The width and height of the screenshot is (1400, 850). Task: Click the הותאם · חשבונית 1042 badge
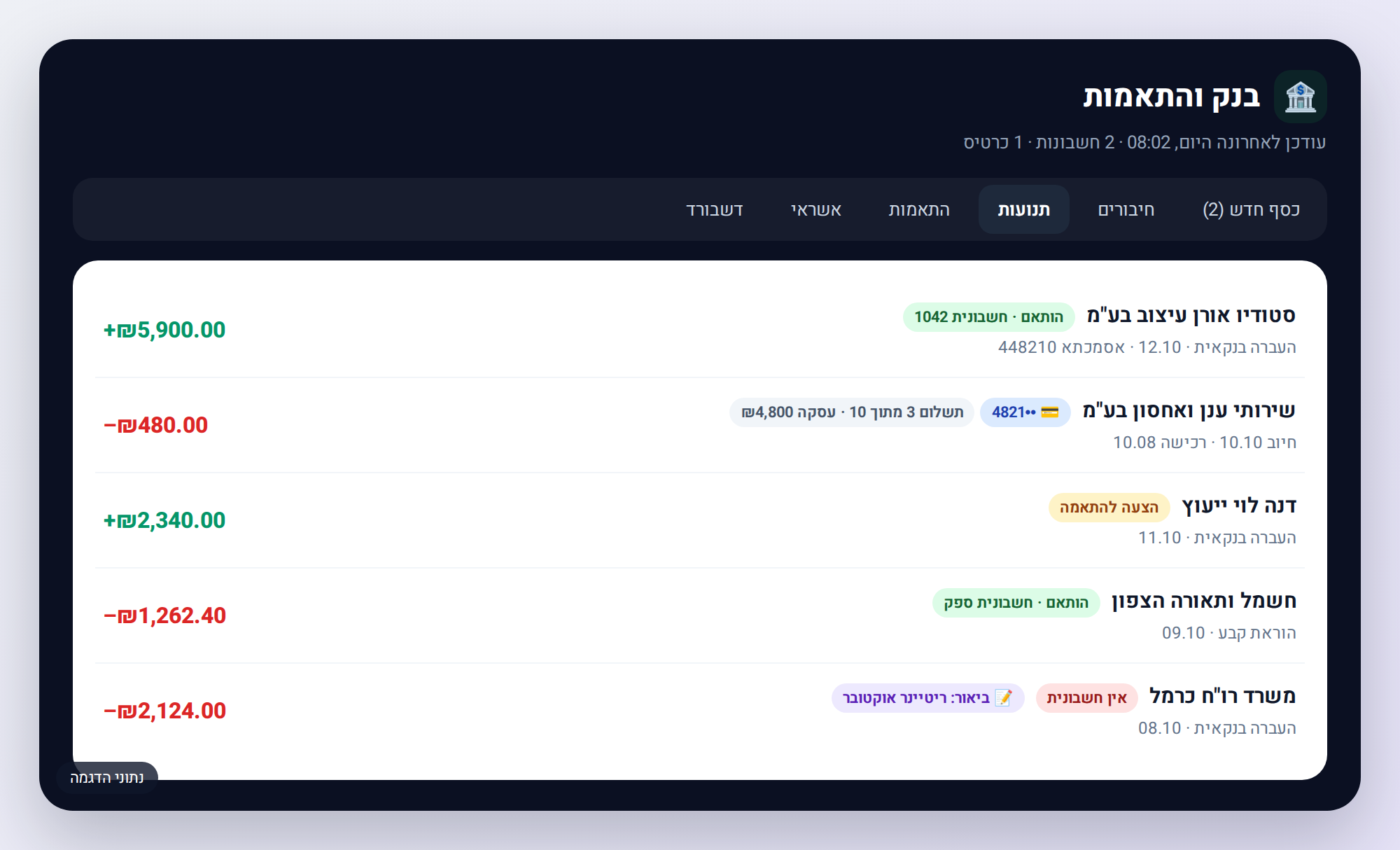(x=988, y=317)
